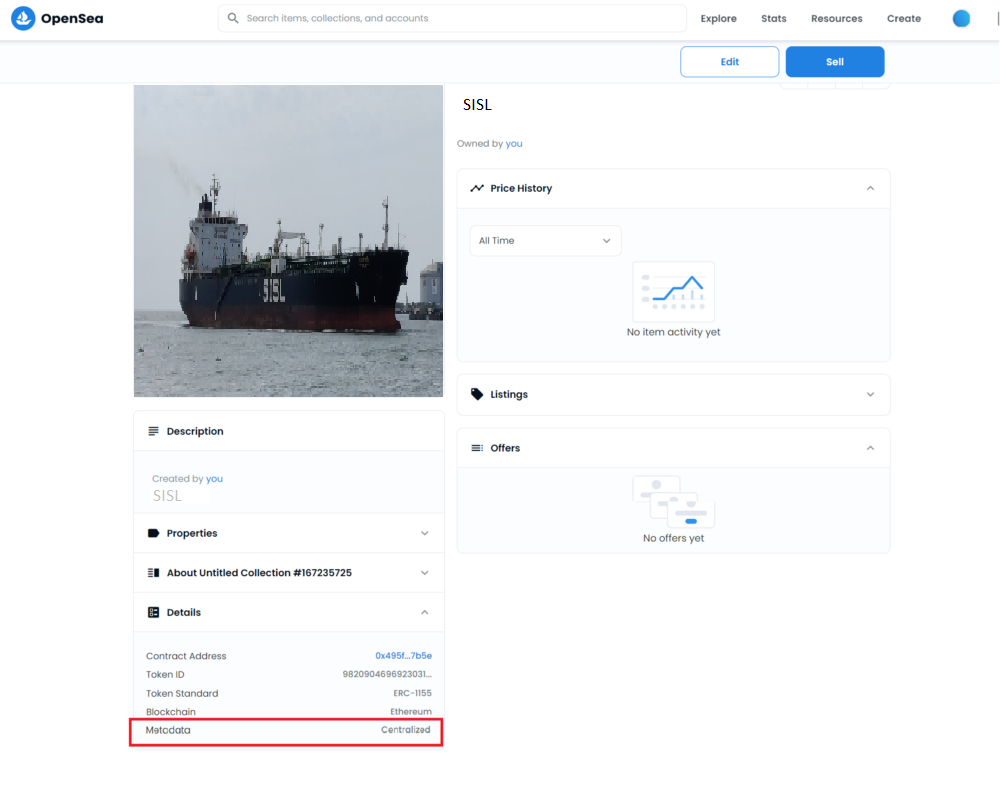Click the Details panel icon
The width and height of the screenshot is (1000, 793).
[153, 612]
